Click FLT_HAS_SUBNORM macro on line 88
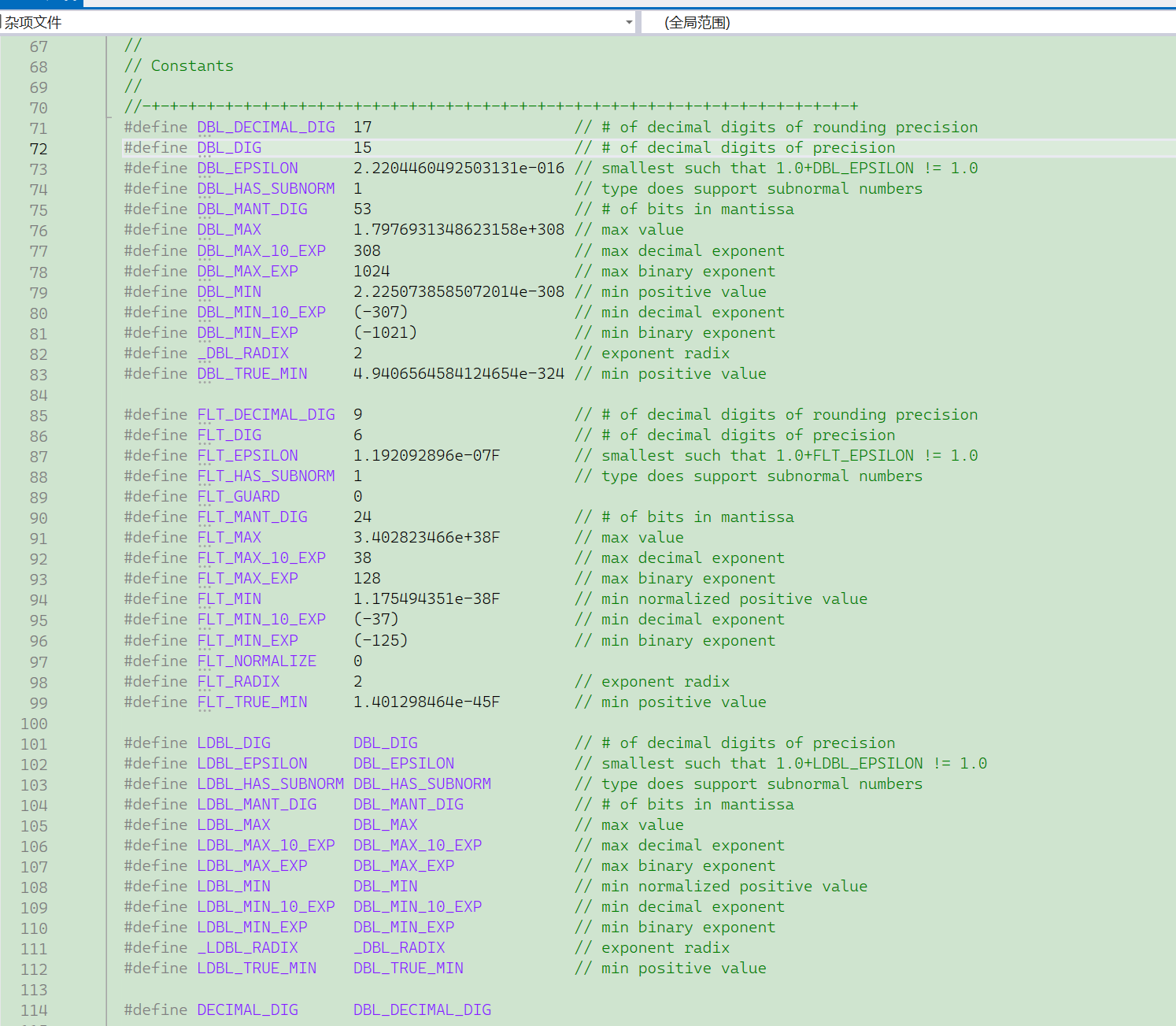This screenshot has width=1176, height=1026. pos(266,476)
